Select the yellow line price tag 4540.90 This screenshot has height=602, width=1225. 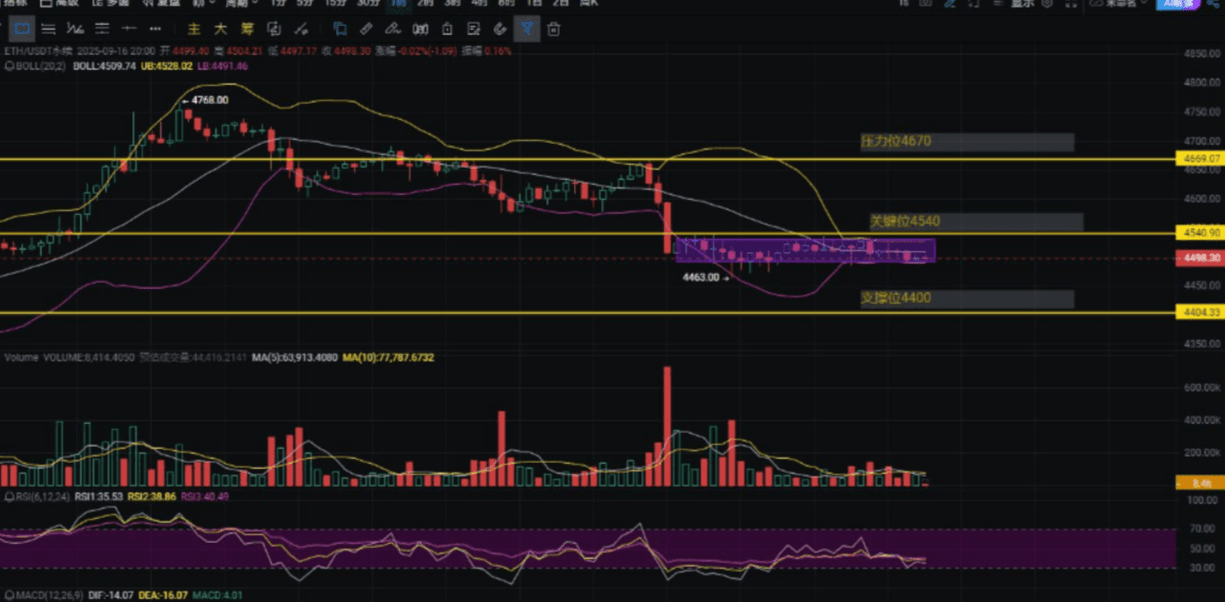click(1200, 232)
